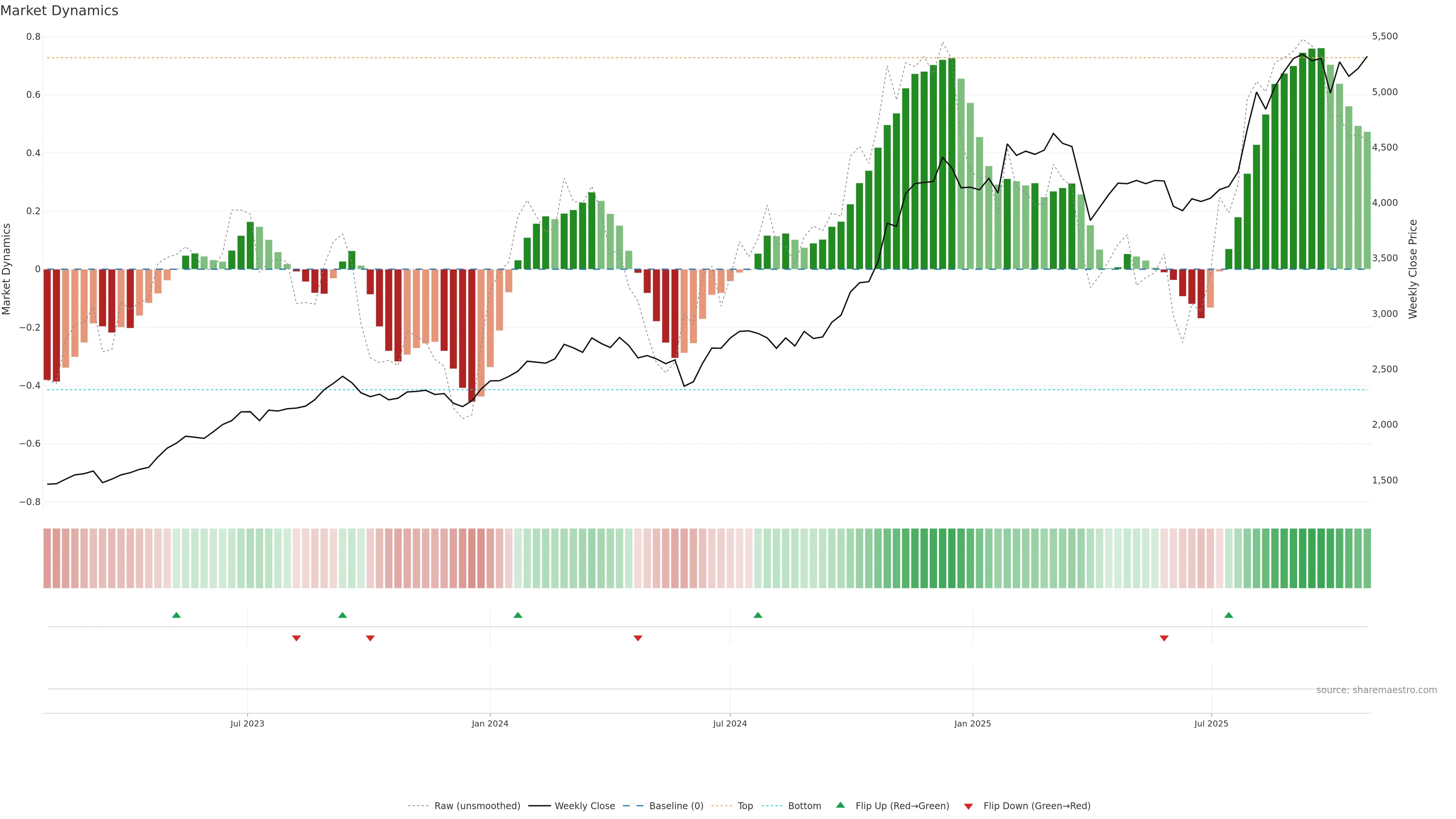Click the Flip Up triangle just after Jul 2024

pyautogui.click(x=758, y=615)
